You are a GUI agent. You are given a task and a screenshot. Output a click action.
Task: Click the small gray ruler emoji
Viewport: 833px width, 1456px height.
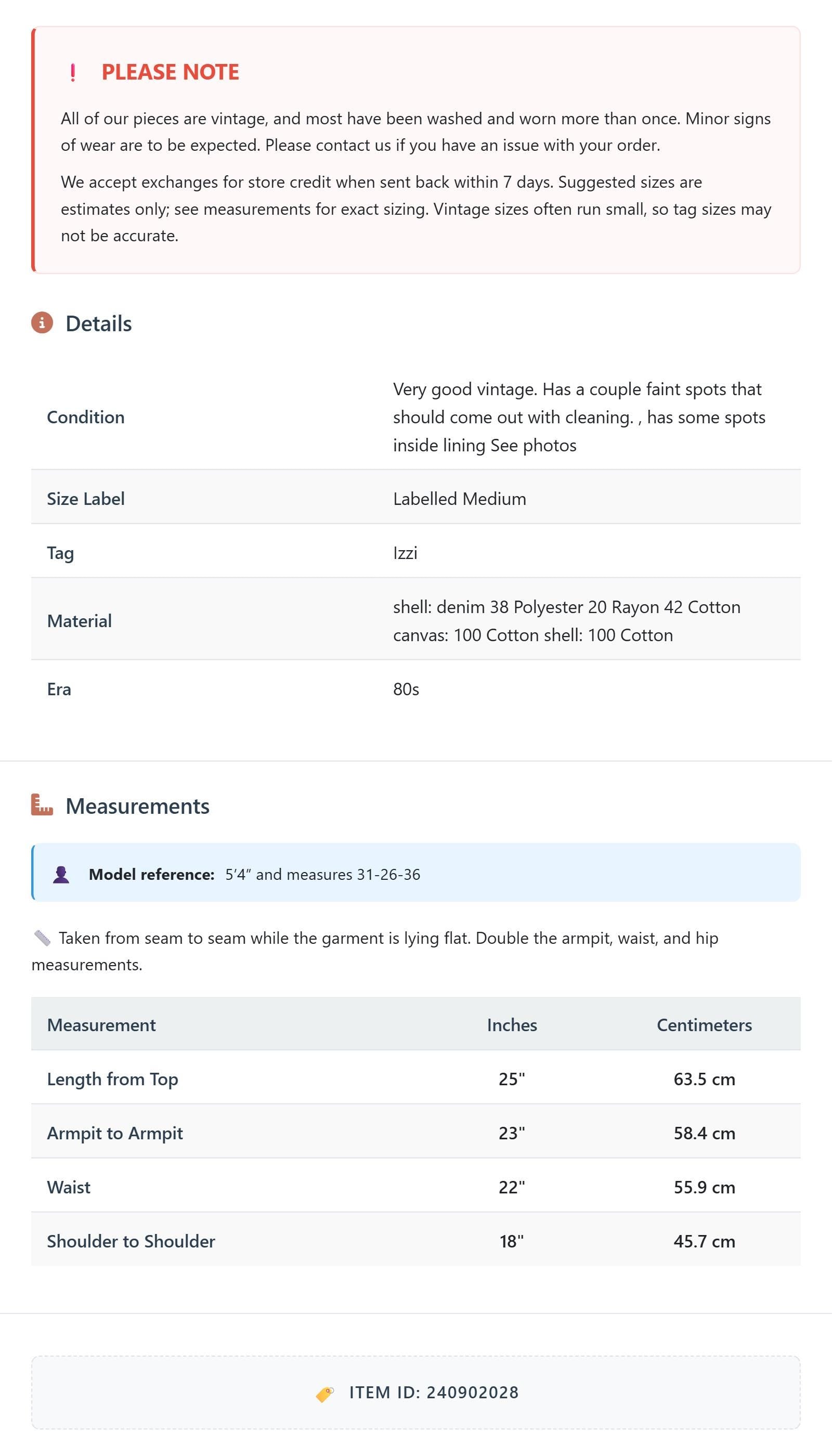pyautogui.click(x=42, y=939)
